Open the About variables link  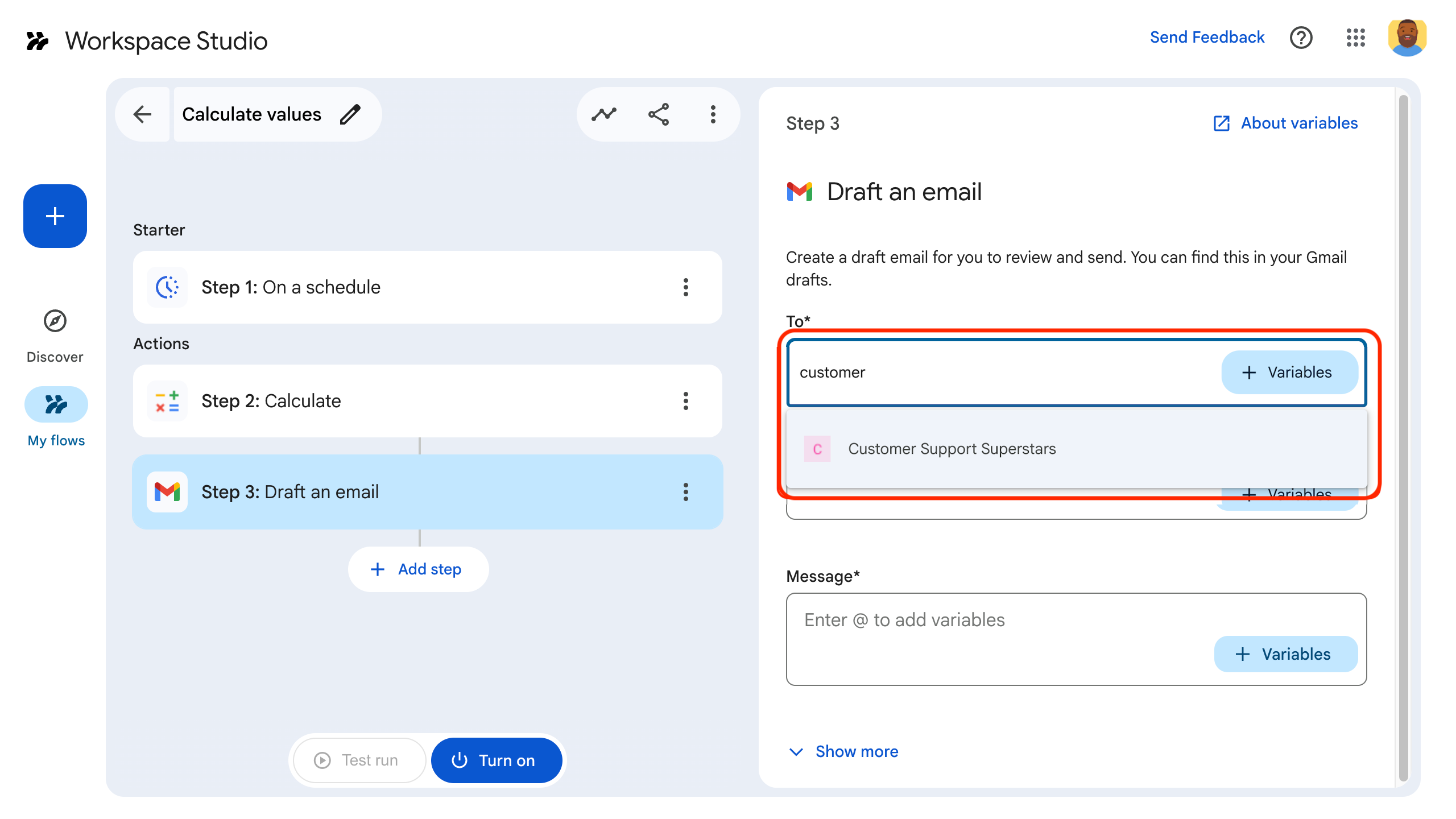[x=1298, y=123]
